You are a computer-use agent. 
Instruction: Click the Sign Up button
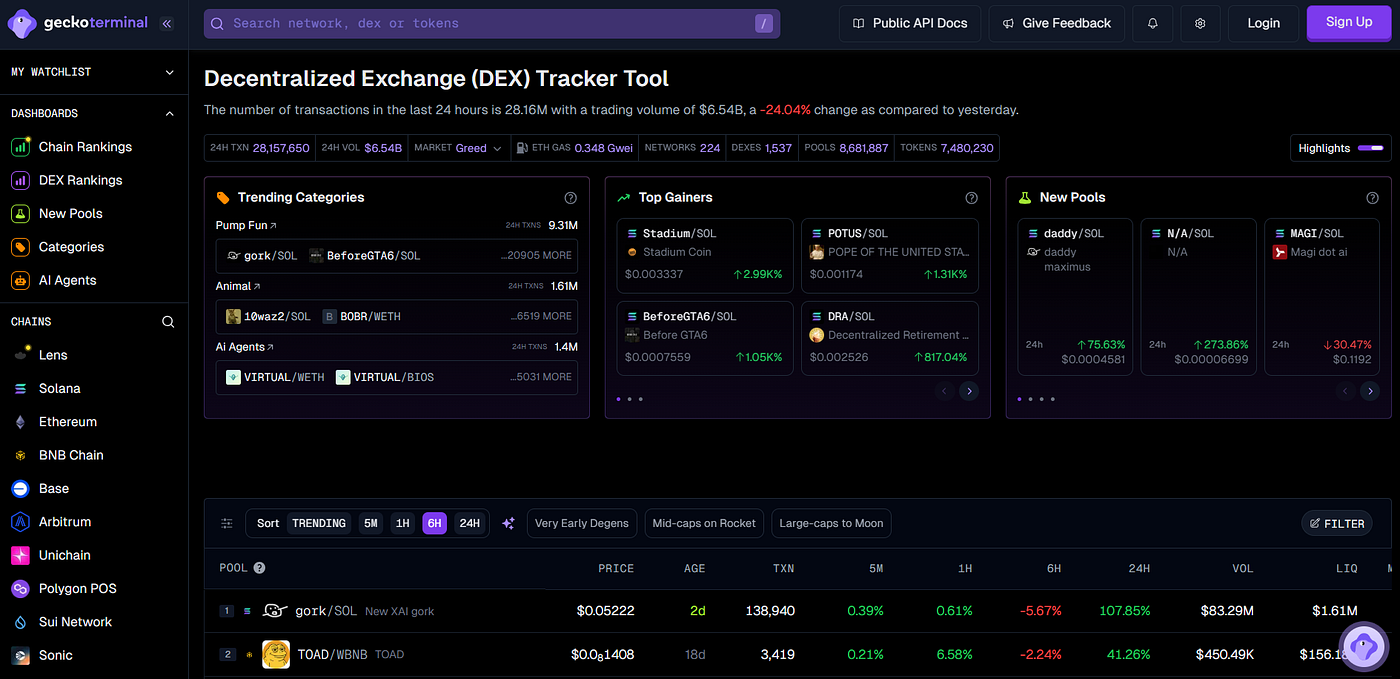coord(1349,22)
